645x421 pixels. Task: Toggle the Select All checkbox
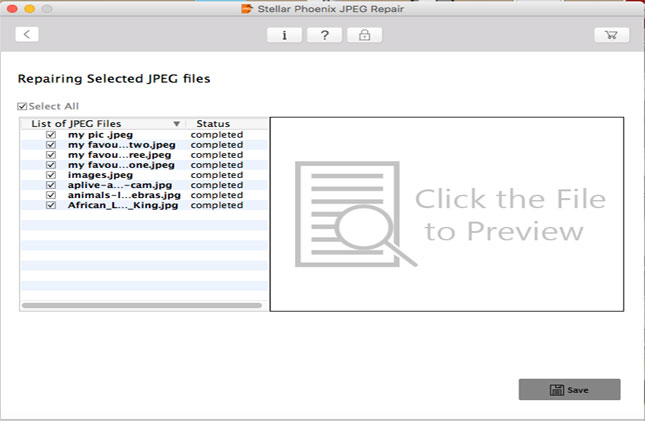pos(22,107)
